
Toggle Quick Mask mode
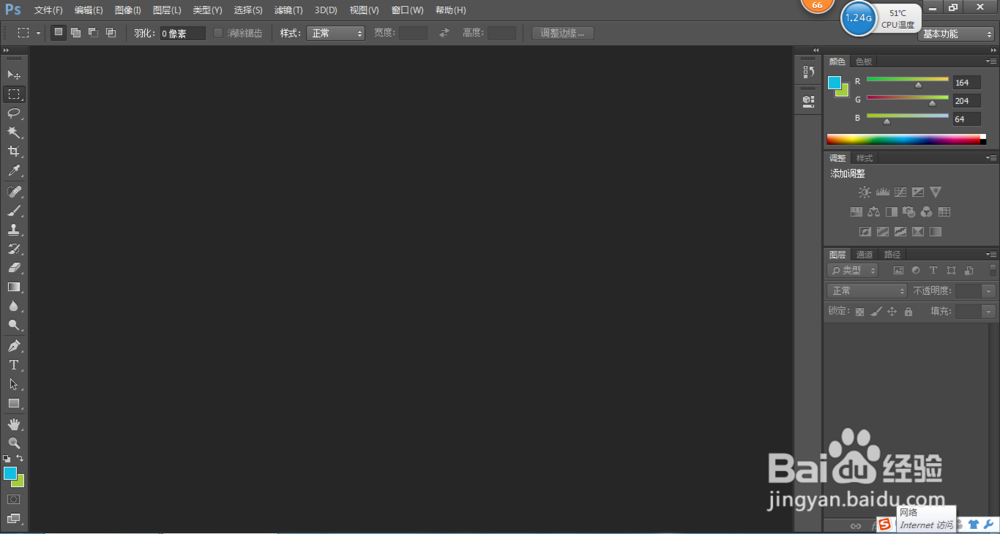14,499
